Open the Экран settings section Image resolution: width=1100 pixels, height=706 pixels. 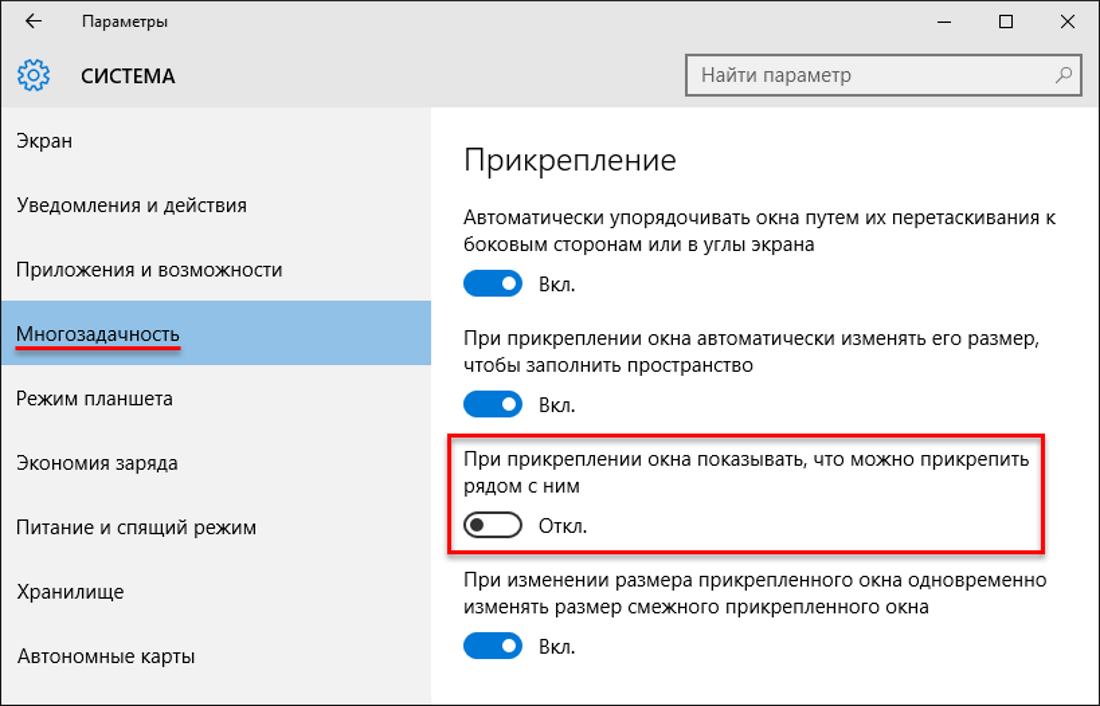(x=45, y=141)
